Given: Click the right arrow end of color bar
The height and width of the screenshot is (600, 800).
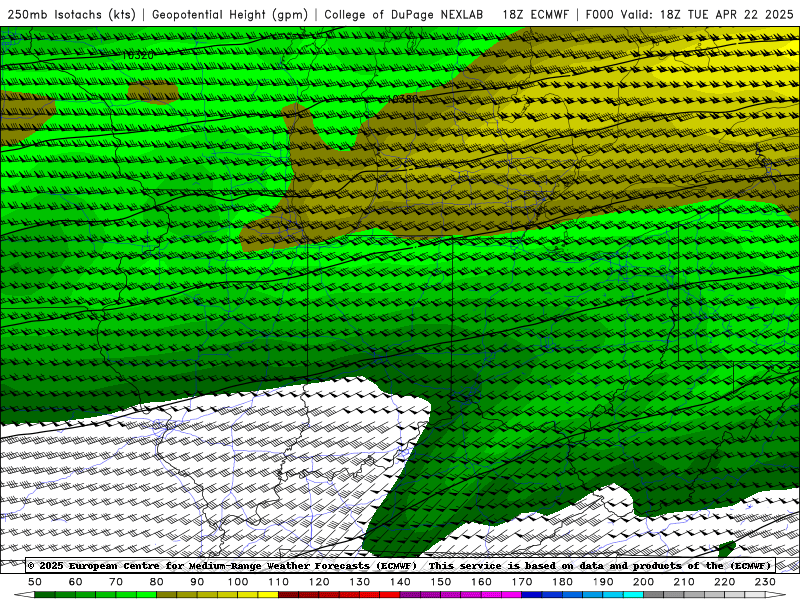Looking at the screenshot, I should (x=776, y=595).
